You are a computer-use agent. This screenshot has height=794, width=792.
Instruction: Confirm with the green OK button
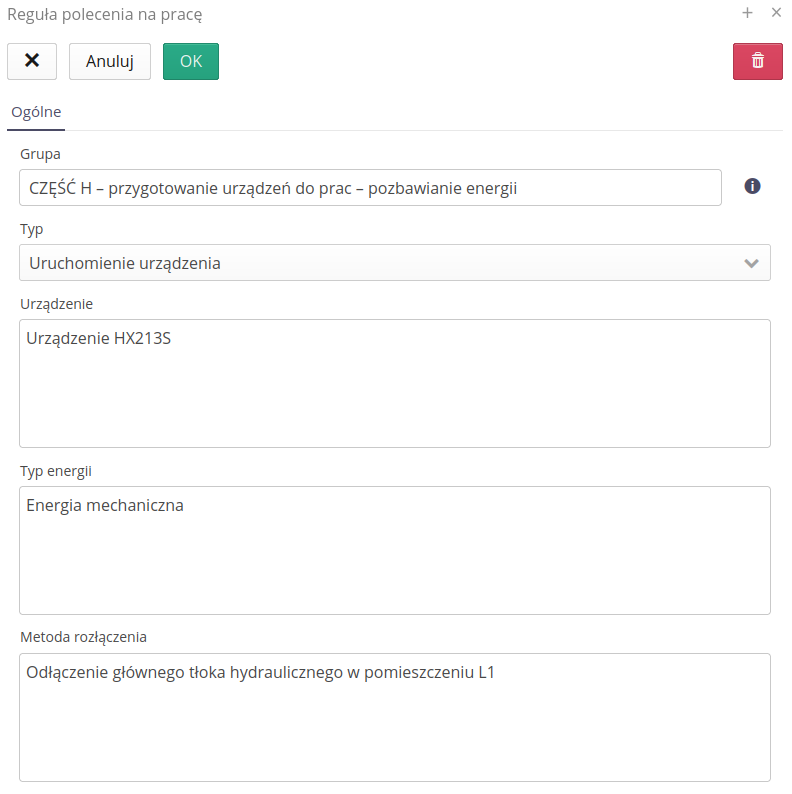click(x=190, y=61)
